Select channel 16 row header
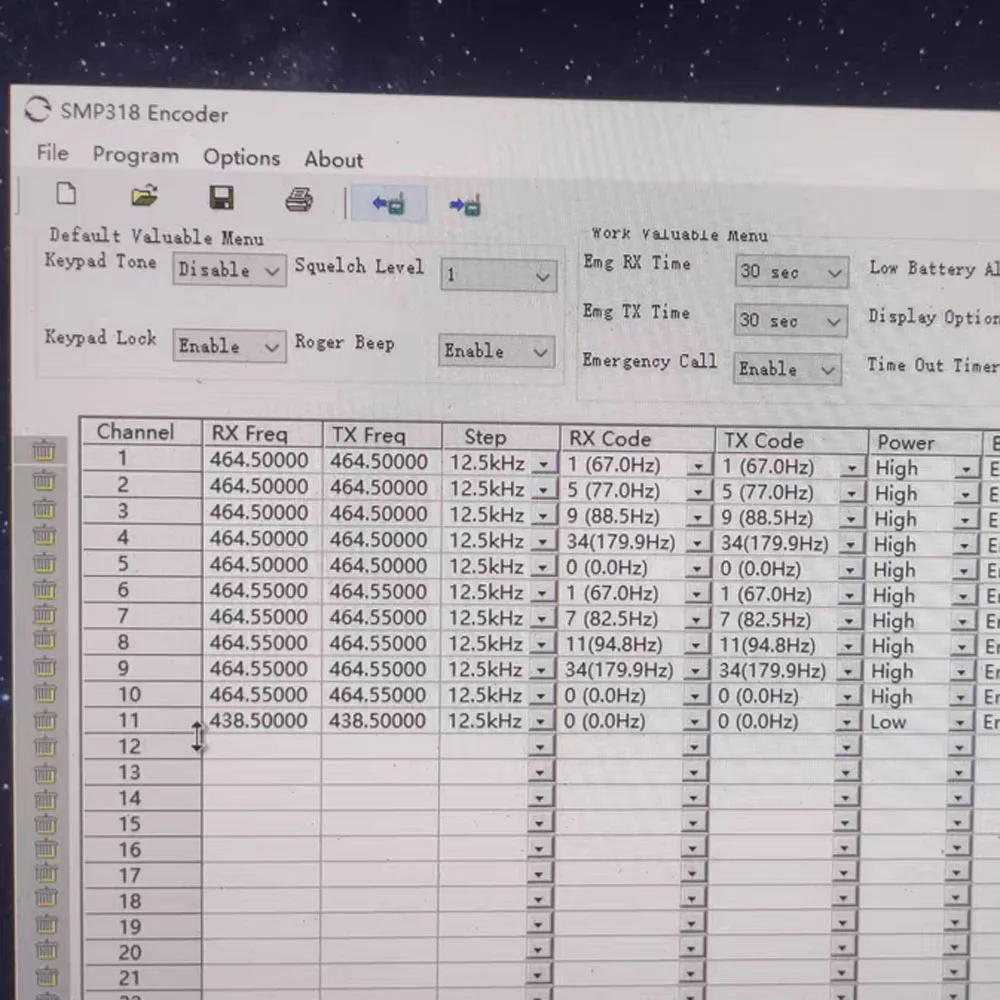 pos(142,849)
